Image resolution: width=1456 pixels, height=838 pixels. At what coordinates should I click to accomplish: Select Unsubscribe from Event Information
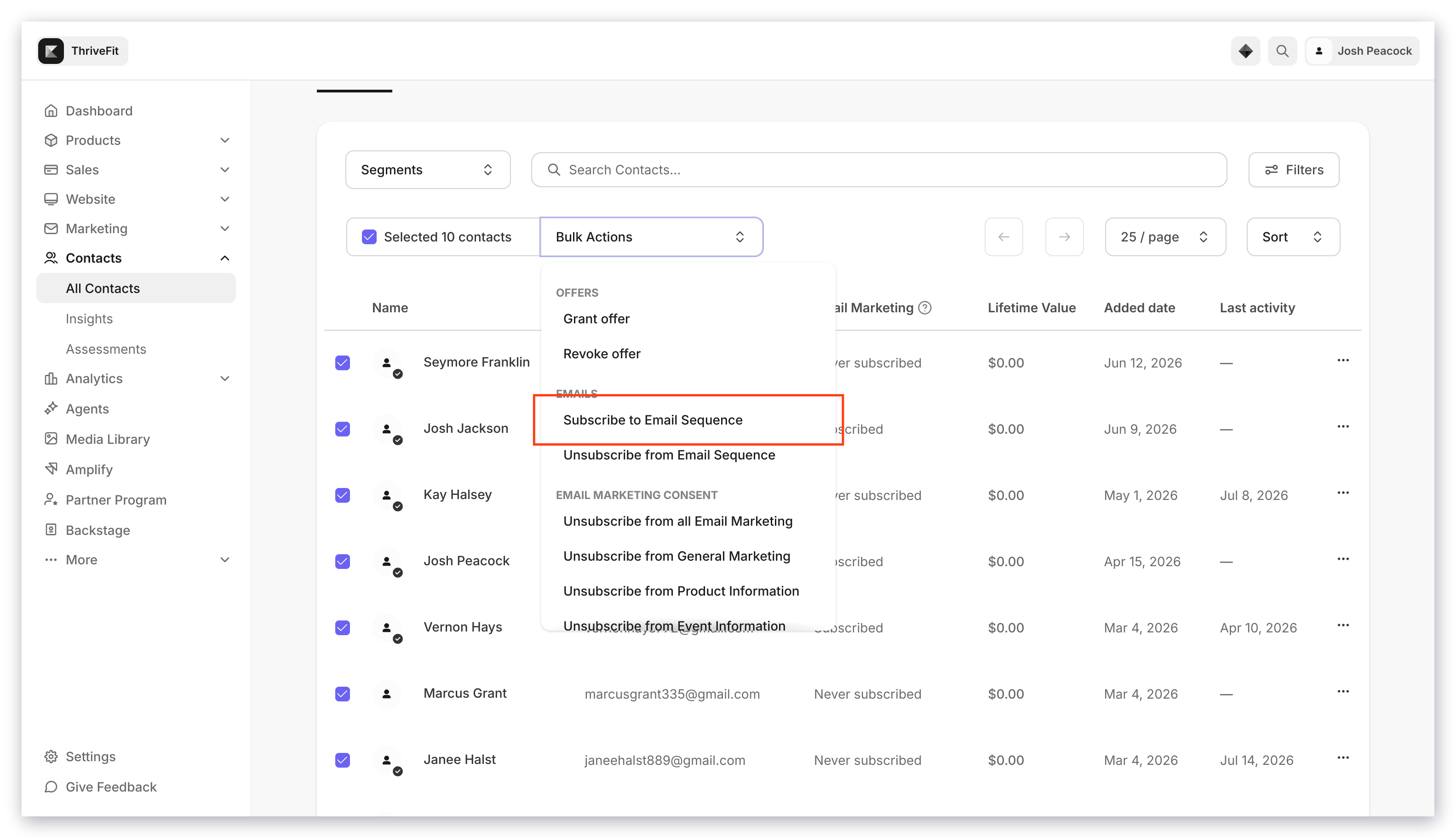pos(674,626)
